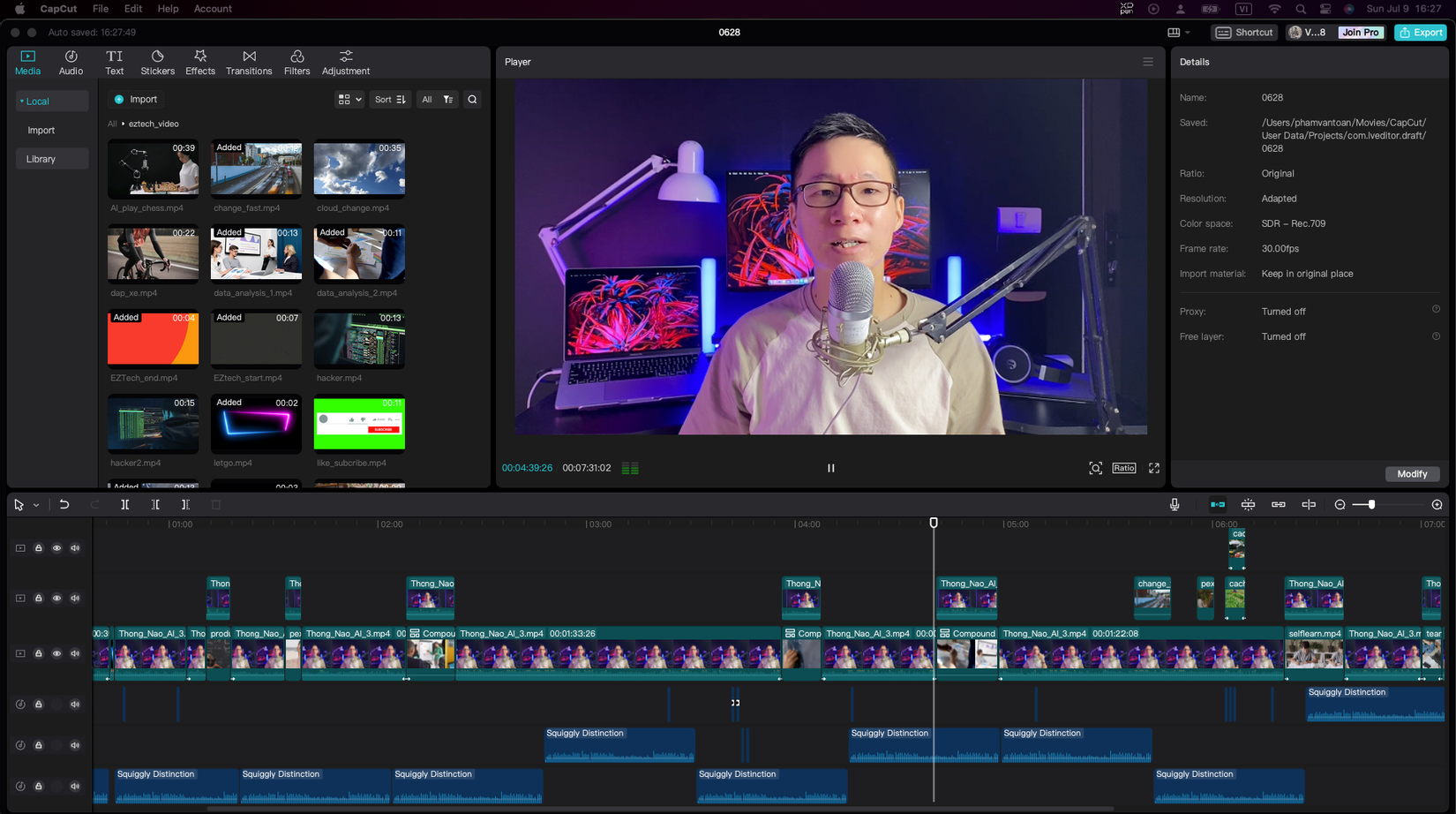The image size is (1456, 814).
Task: Lock the top video track
Action: (x=39, y=548)
